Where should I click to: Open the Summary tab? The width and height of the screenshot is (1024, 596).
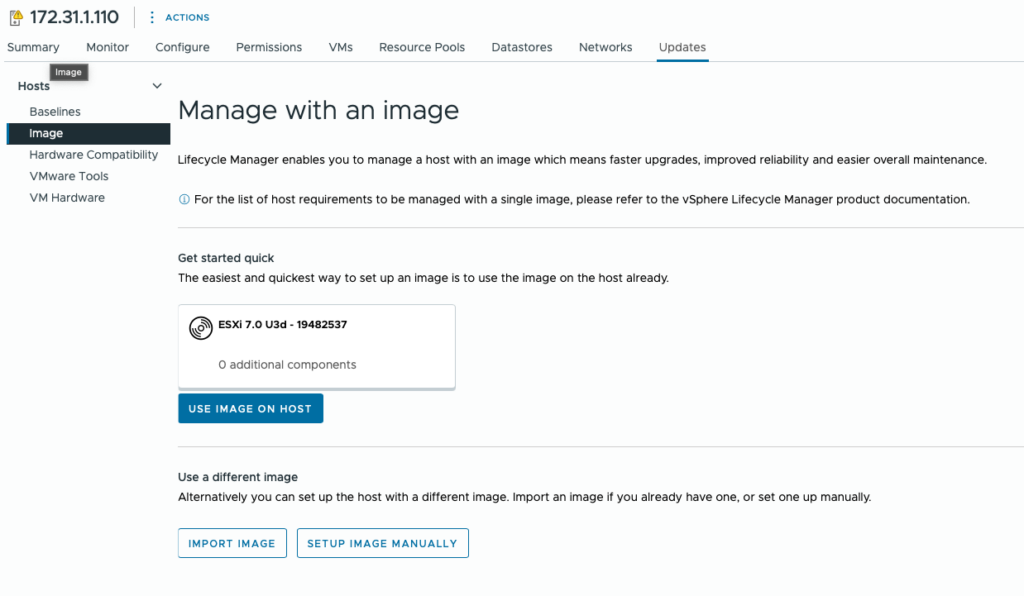[33, 47]
